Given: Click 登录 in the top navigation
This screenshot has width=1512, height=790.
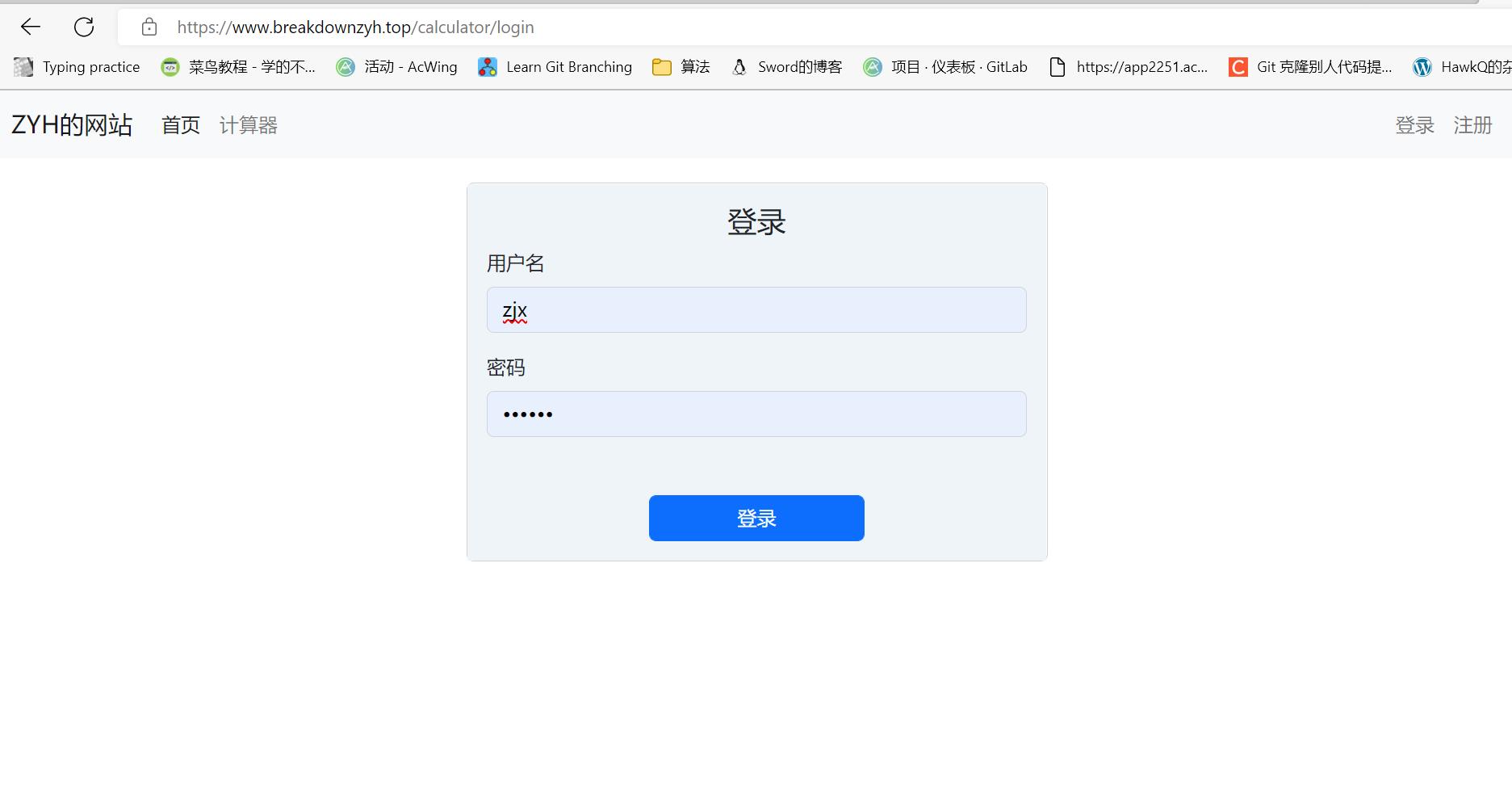Looking at the screenshot, I should [1414, 125].
